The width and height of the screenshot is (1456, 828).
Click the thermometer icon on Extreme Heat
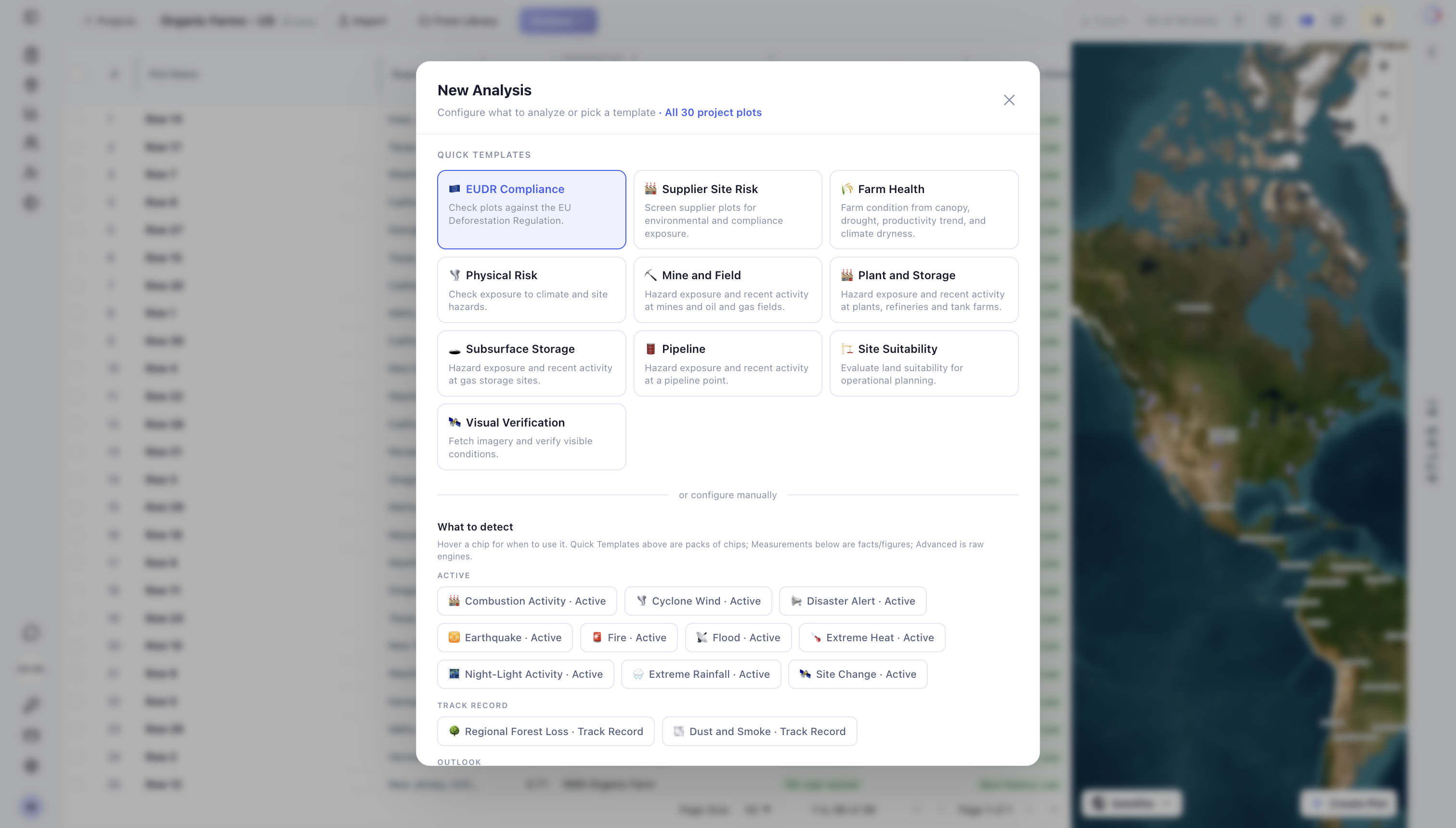coord(816,637)
